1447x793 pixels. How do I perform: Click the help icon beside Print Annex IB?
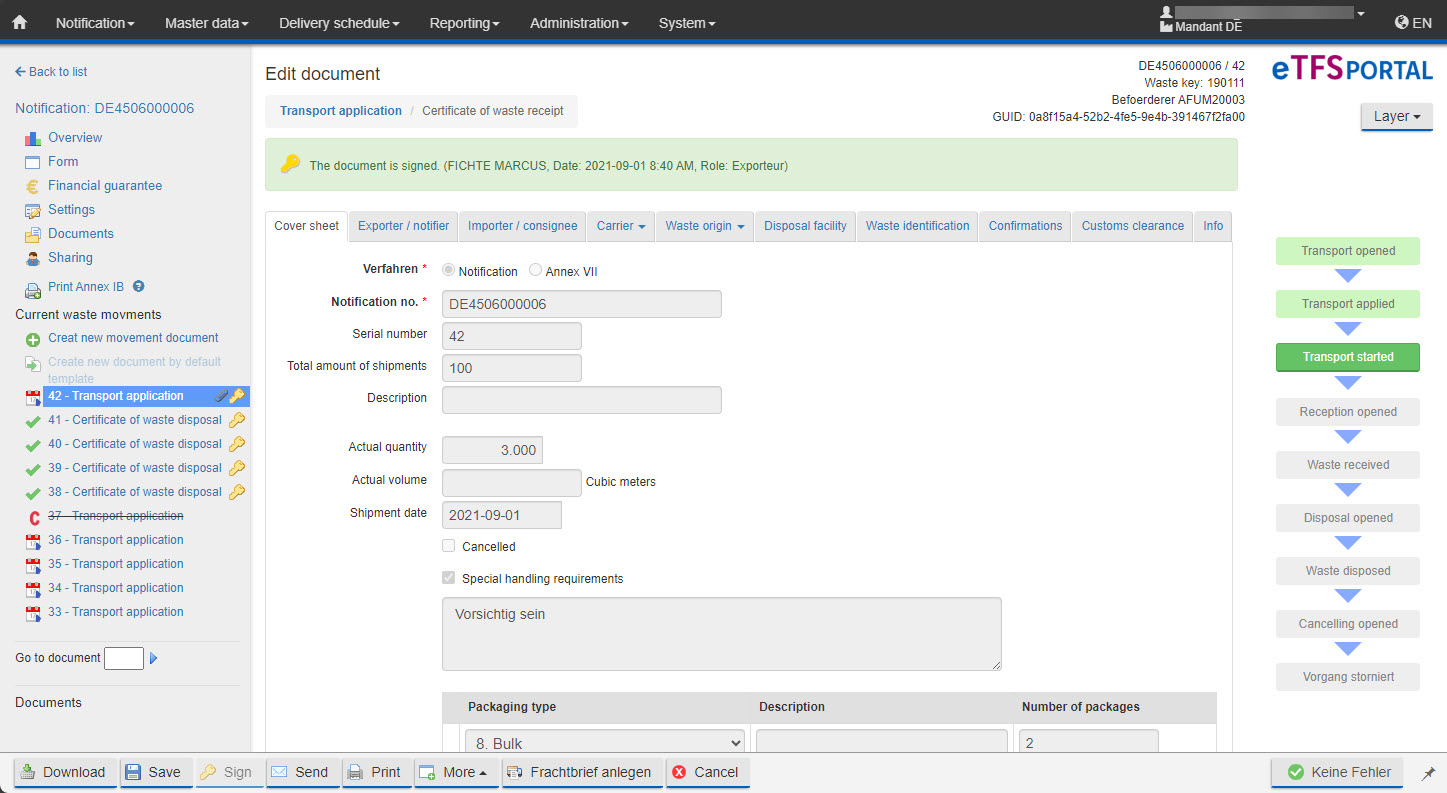tap(139, 287)
